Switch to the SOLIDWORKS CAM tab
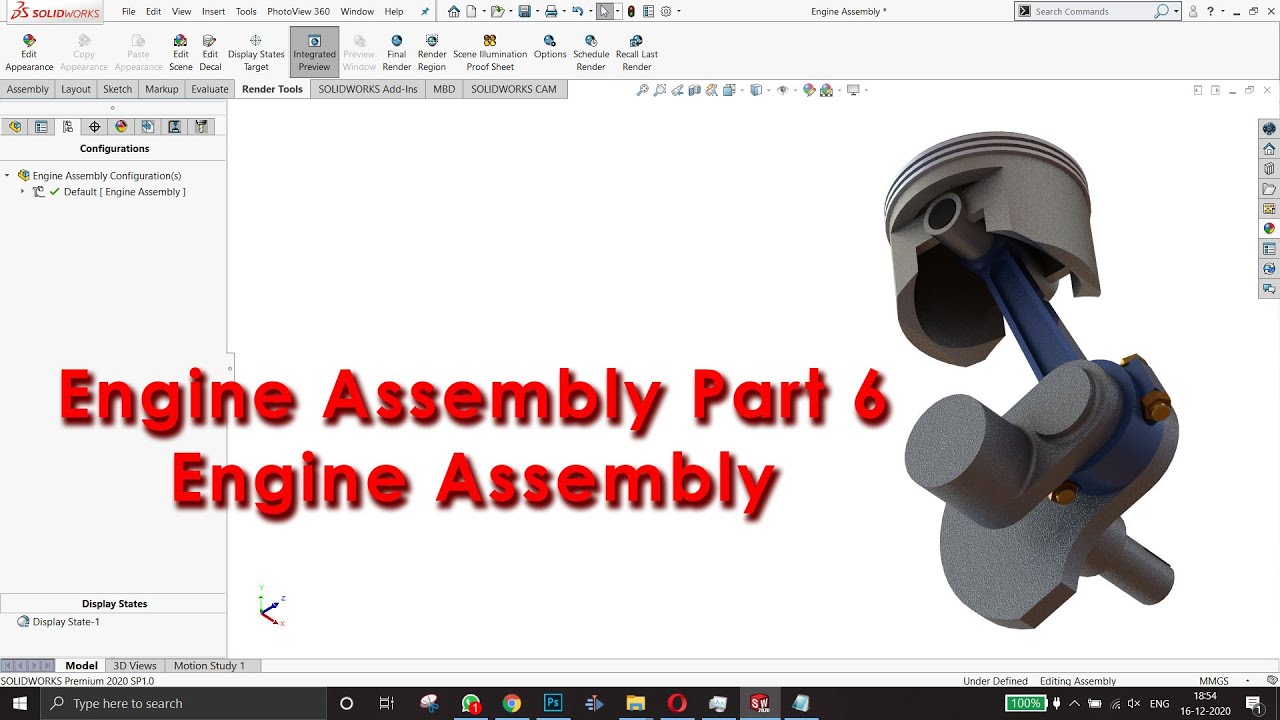The image size is (1280, 720). 513,89
